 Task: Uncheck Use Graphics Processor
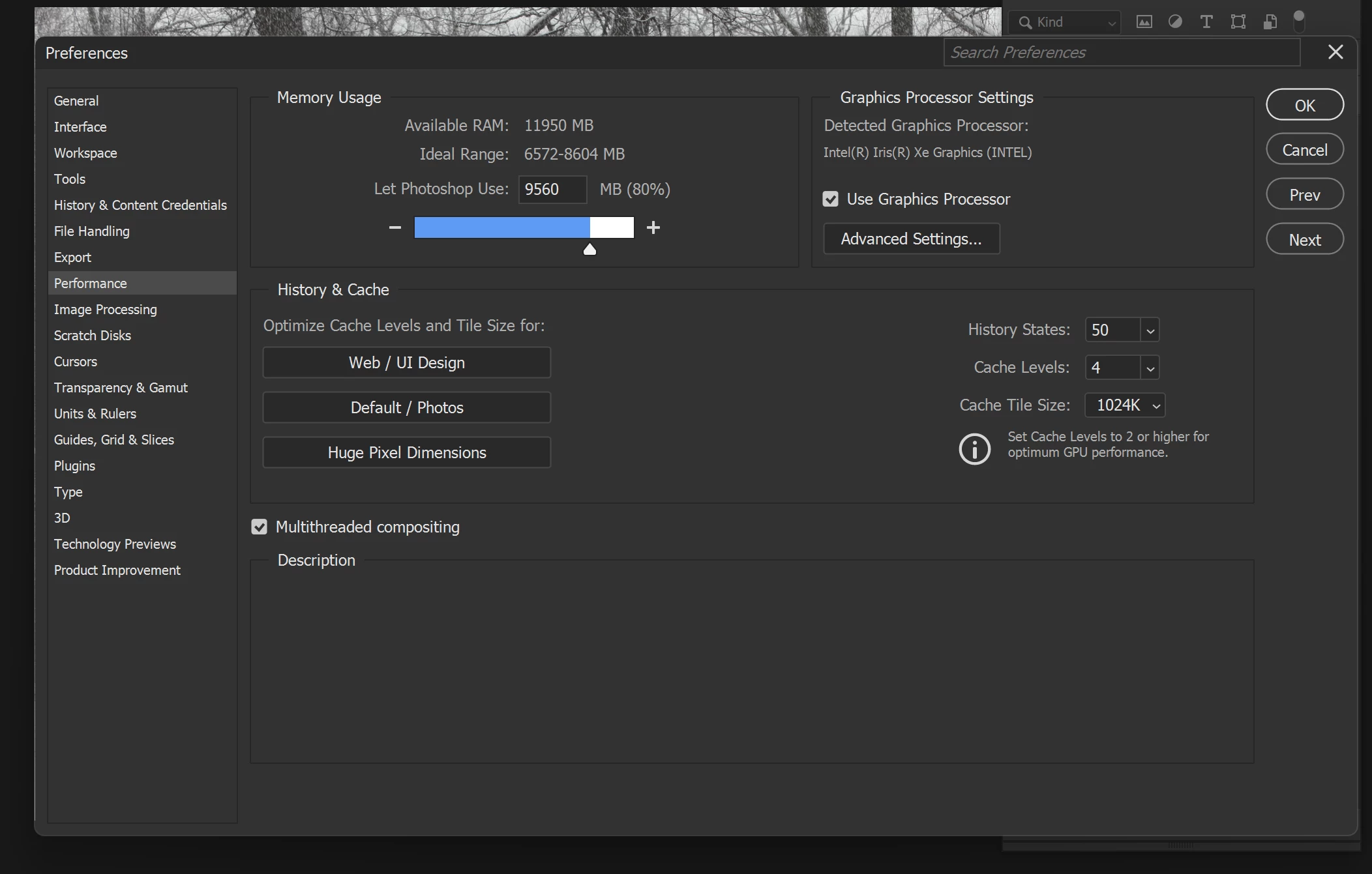[830, 199]
